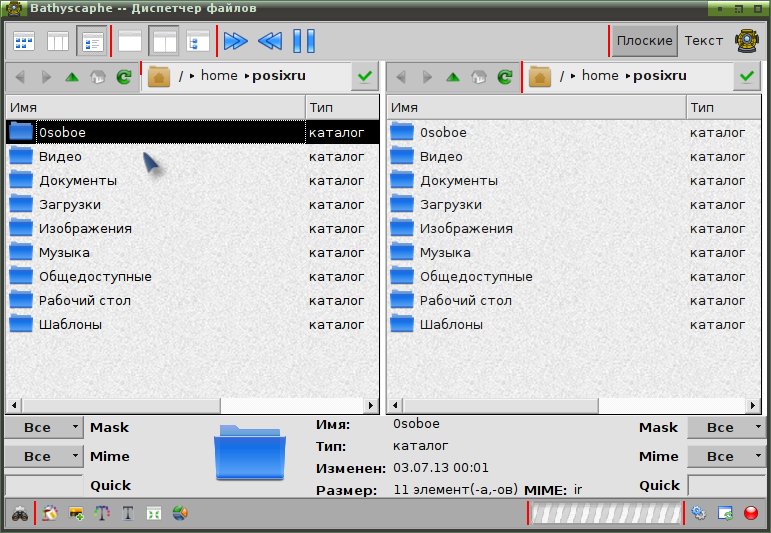Confirm left panel path with green checkmark
The image size is (771, 533).
pos(364,76)
